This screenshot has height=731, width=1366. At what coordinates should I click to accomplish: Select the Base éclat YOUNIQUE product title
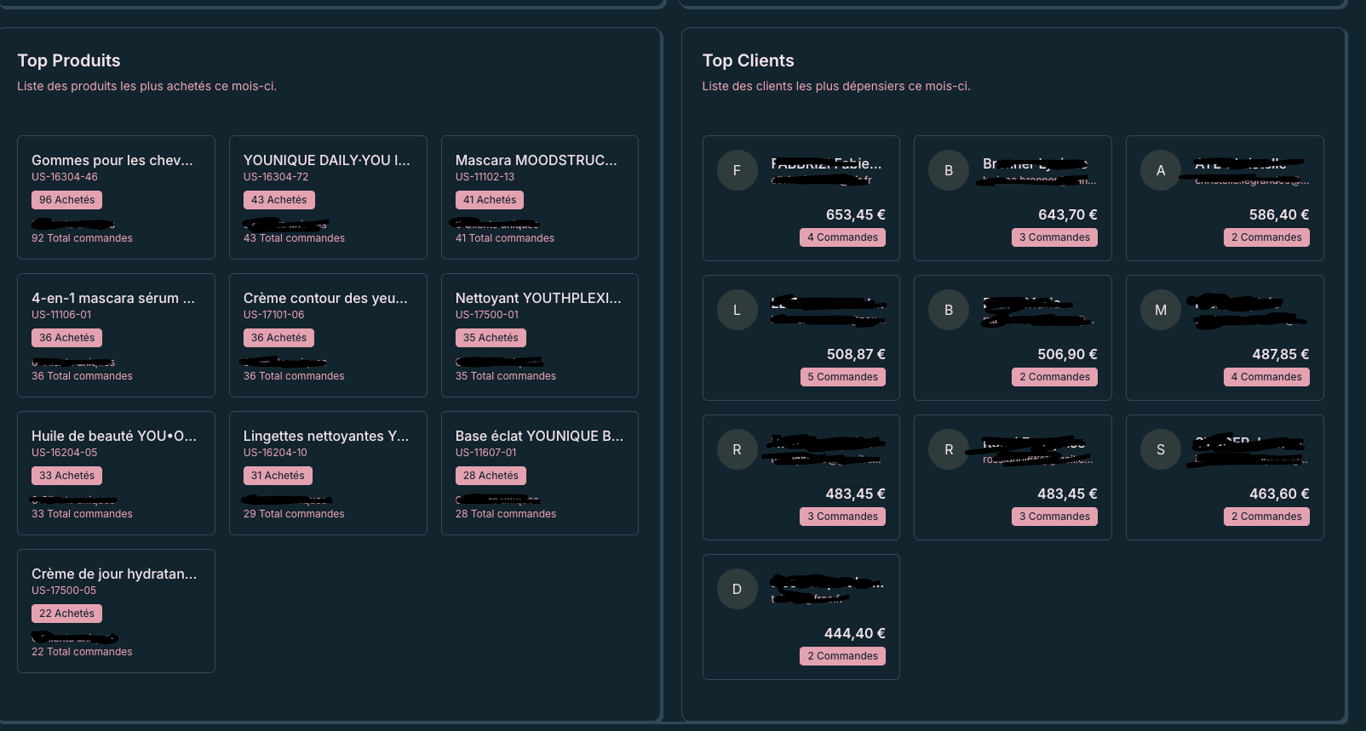click(539, 436)
